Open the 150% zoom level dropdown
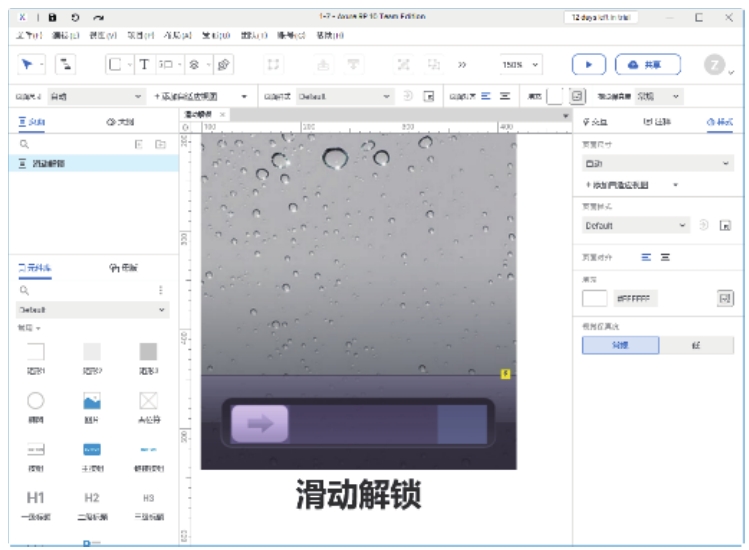Screen dimensions: 749x550 click(521, 64)
